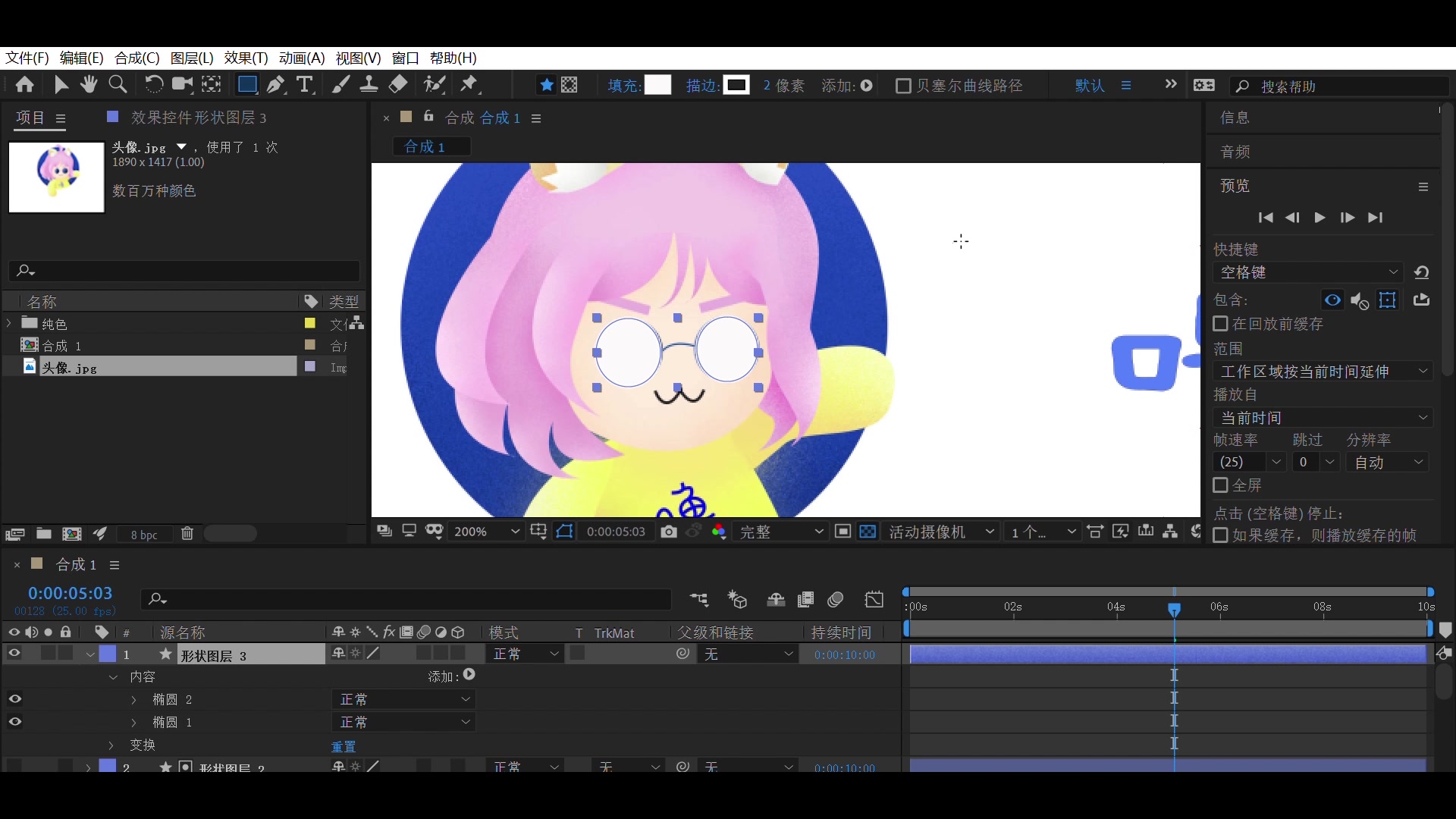Image resolution: width=1456 pixels, height=819 pixels.
Task: Click the delete trash icon in project panel
Action: (187, 534)
